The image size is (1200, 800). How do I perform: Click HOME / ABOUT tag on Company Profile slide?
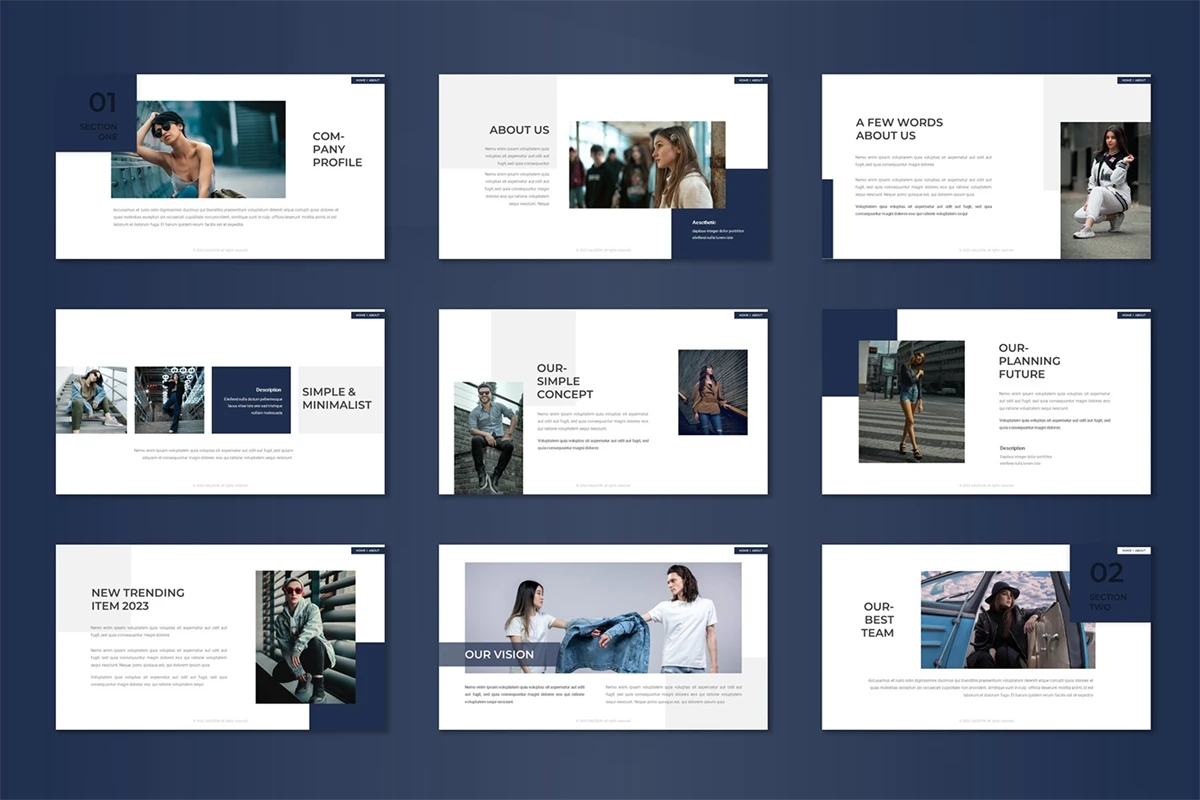tap(367, 80)
